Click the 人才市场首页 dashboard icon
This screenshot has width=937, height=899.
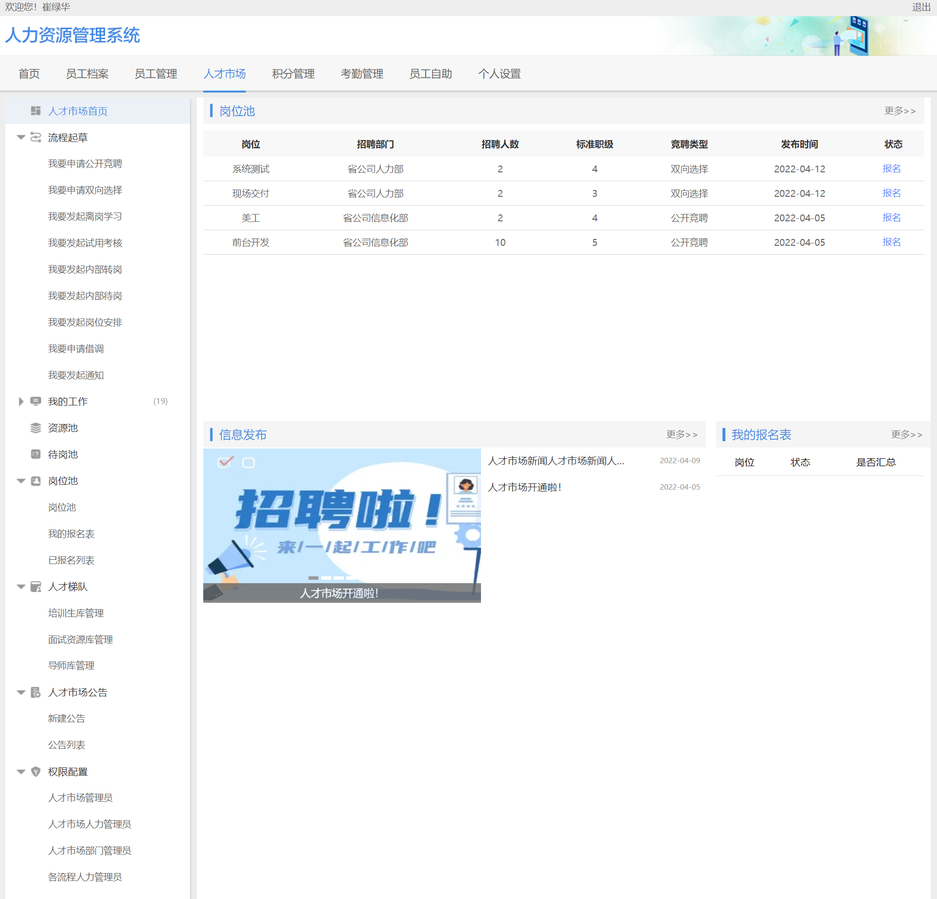pos(36,111)
